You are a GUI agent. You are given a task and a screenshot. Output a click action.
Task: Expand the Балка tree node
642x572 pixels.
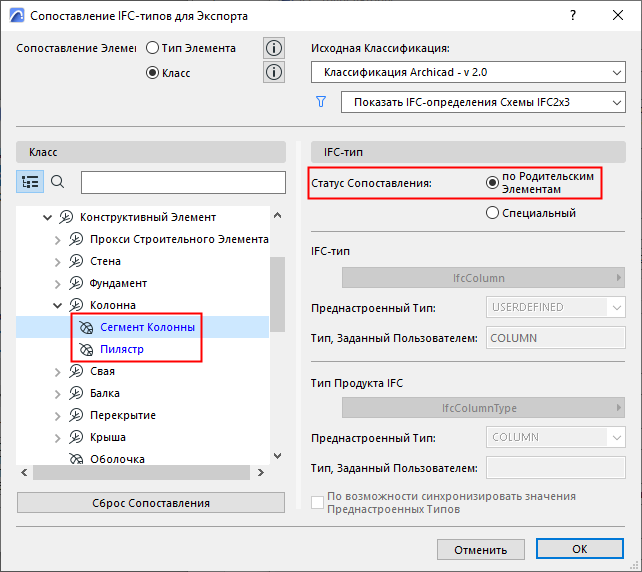(x=57, y=393)
